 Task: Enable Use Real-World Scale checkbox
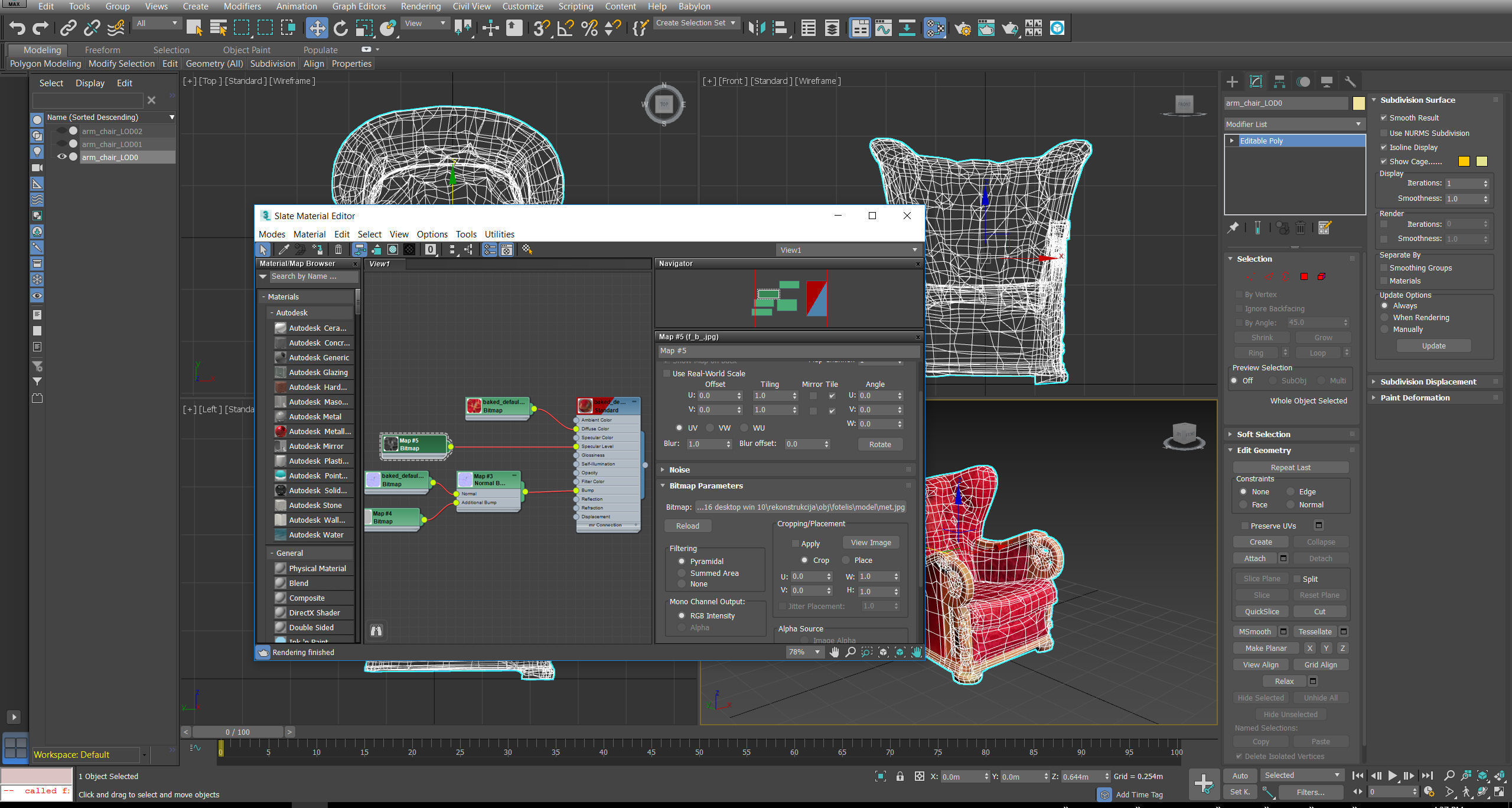click(667, 373)
